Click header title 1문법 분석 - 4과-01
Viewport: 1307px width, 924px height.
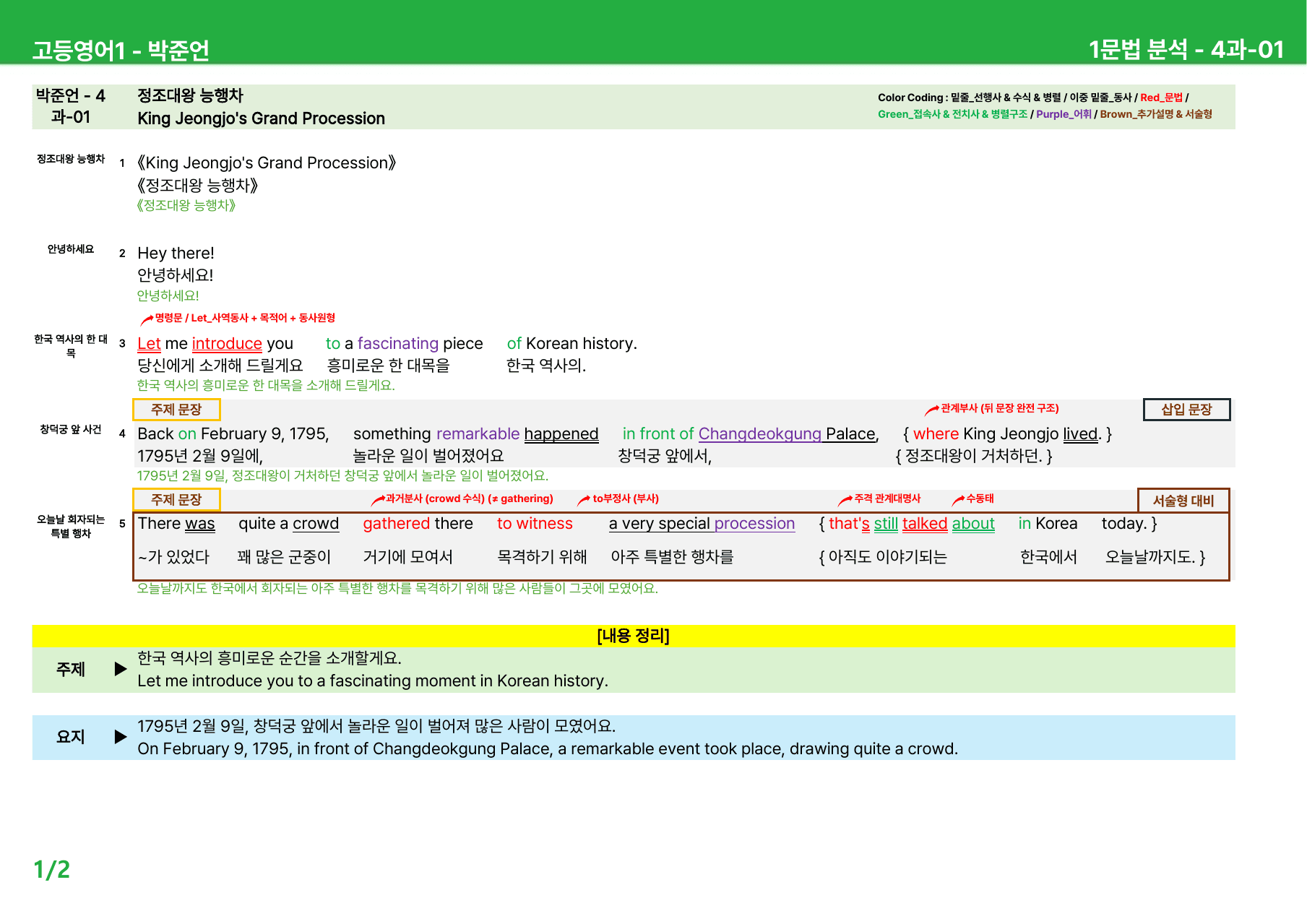click(x=1186, y=49)
